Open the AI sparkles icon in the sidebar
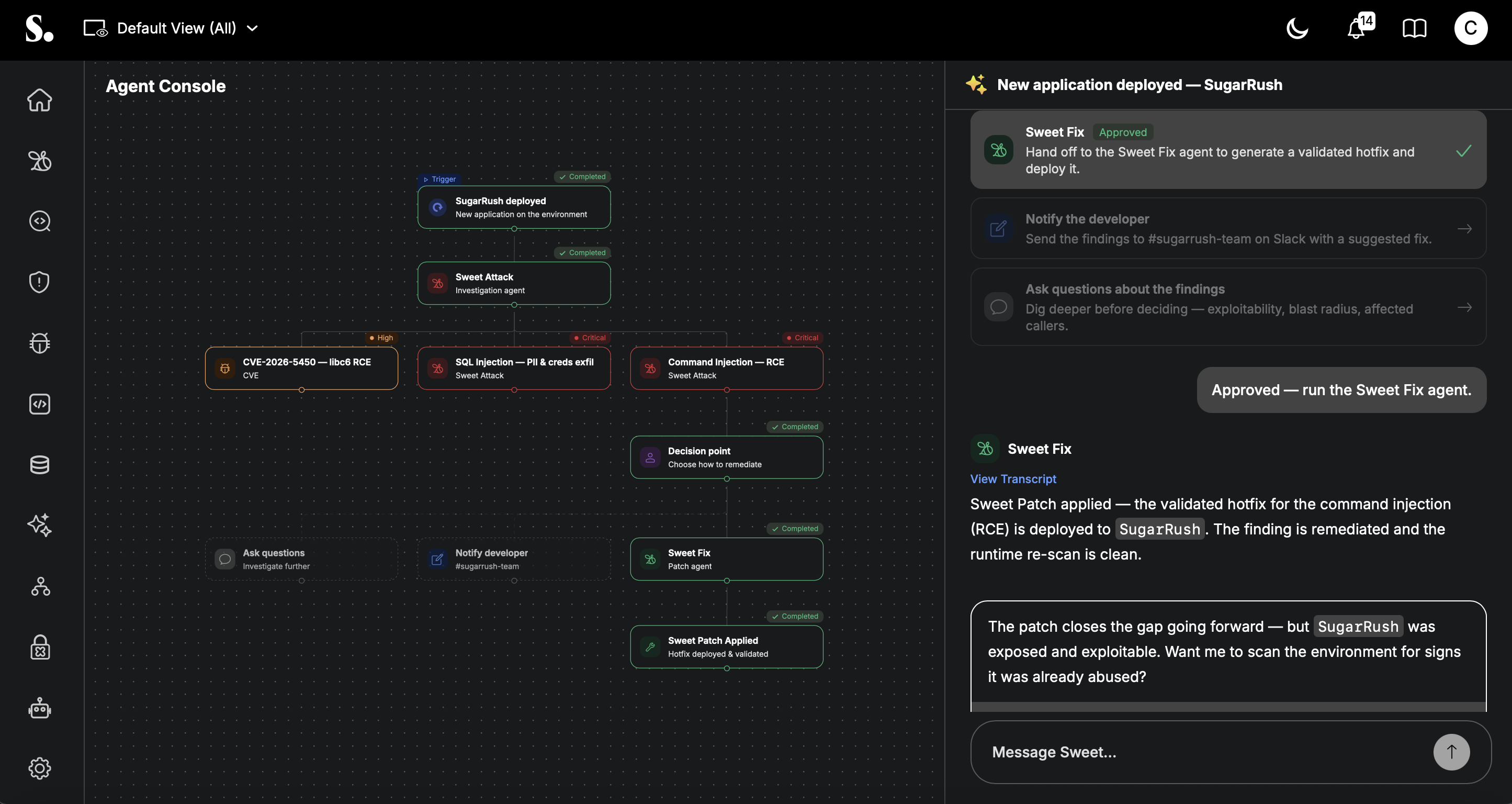 pos(40,525)
